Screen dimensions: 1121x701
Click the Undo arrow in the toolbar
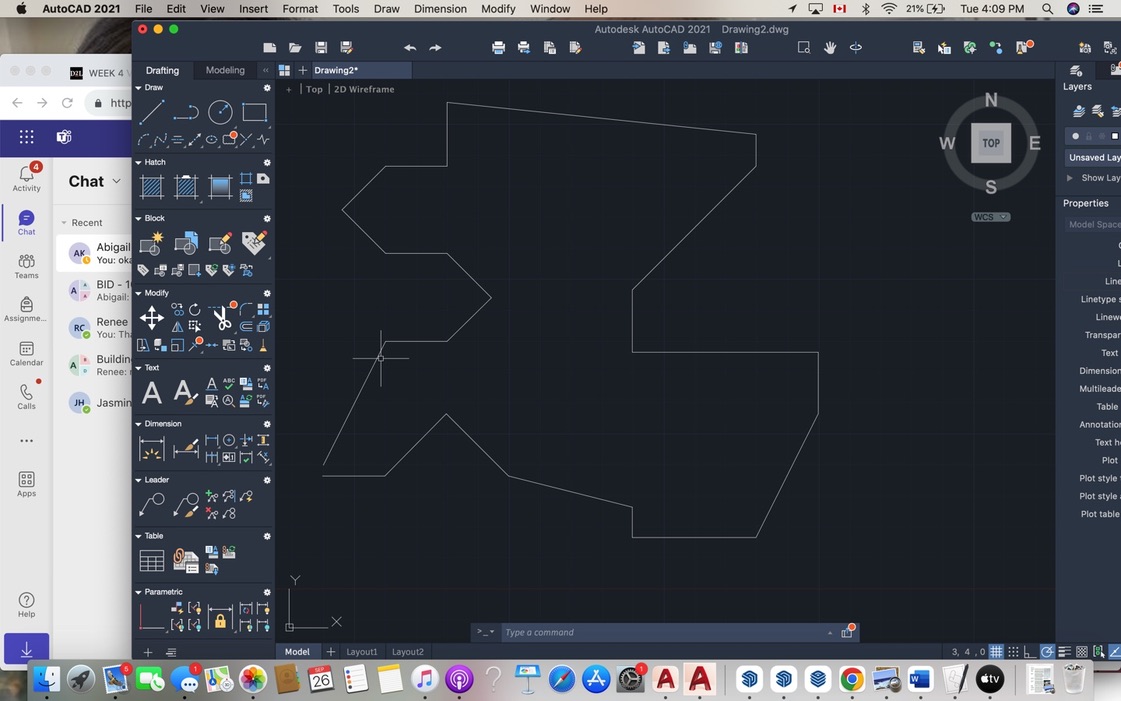tap(409, 47)
